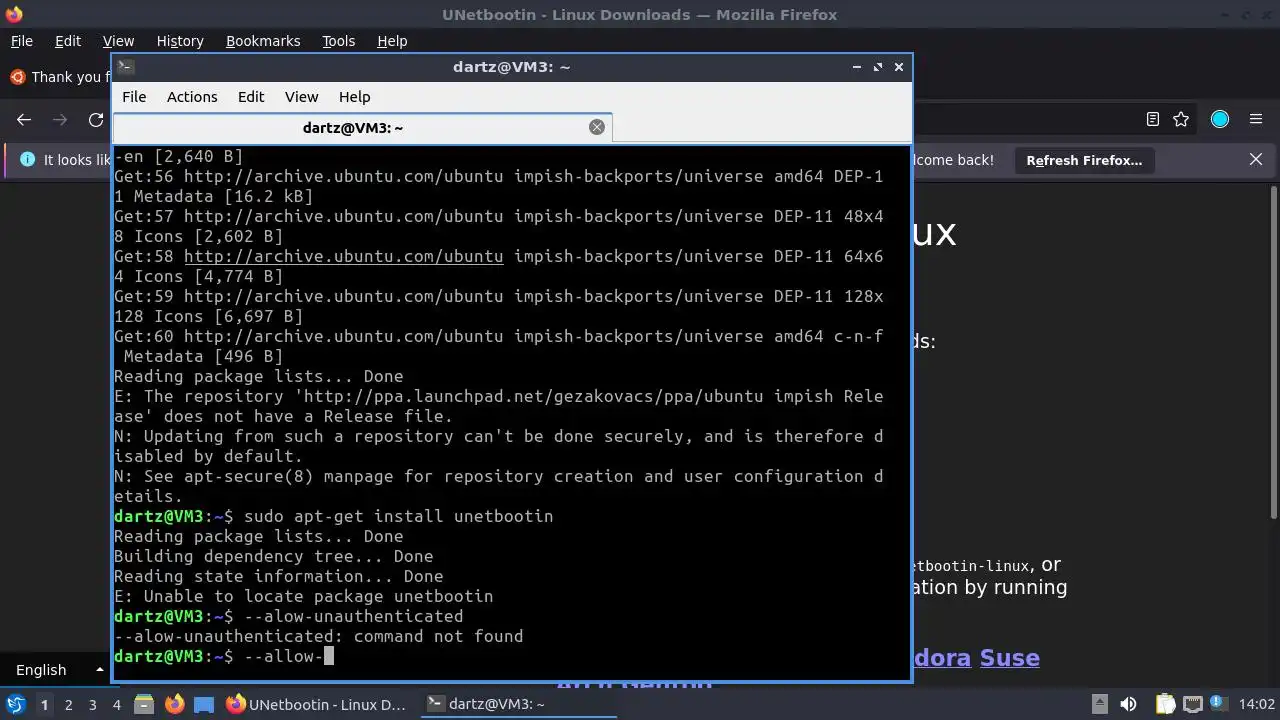
Task: Click 'Reading state information... Done' line
Action: pos(278,576)
